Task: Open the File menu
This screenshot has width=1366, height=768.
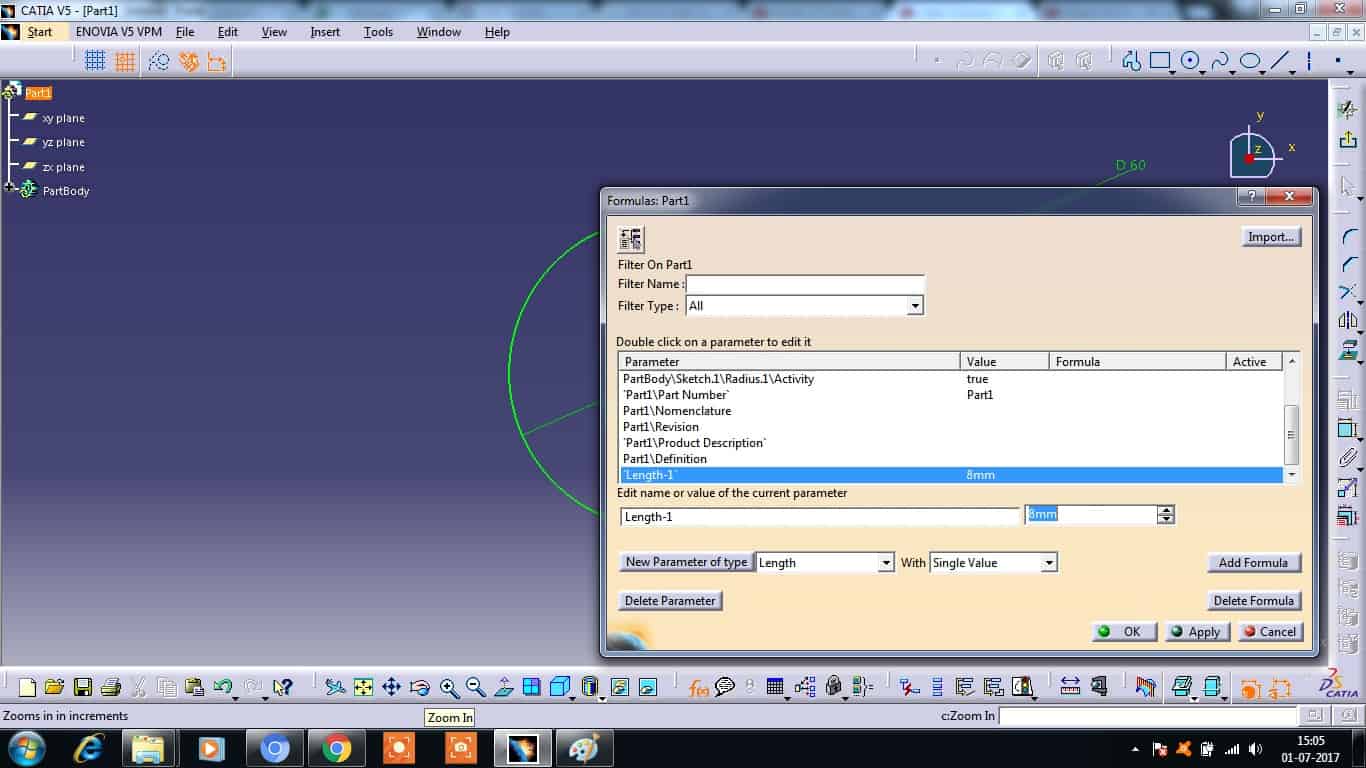Action: pos(185,32)
